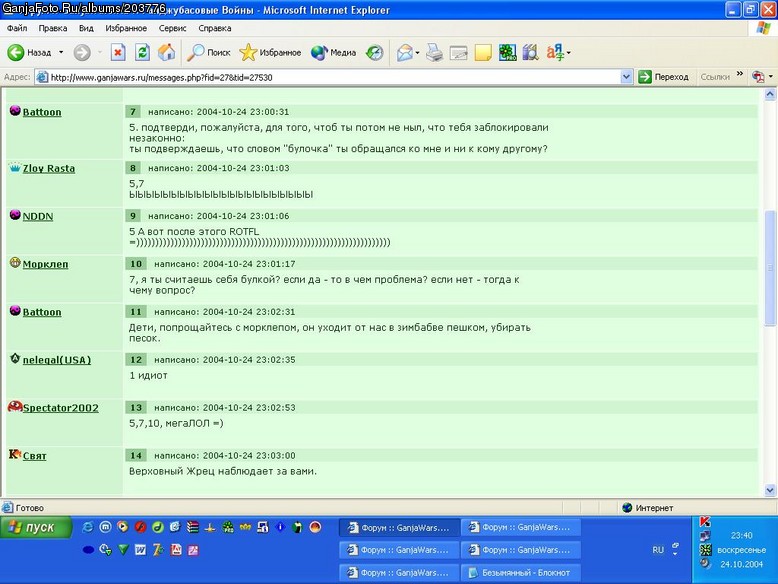Open the Battoon profile link on post 7
The image size is (778, 584).
click(x=42, y=112)
